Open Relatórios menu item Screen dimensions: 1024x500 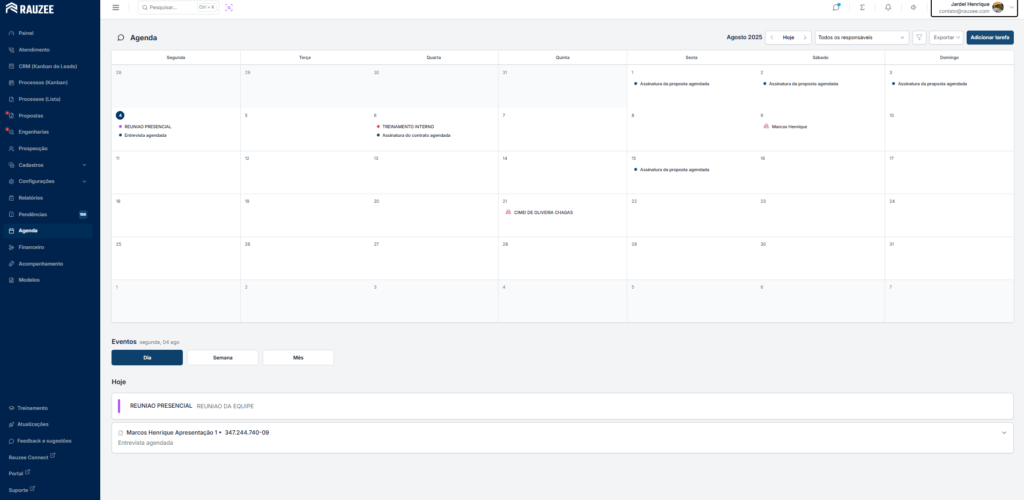coord(31,198)
